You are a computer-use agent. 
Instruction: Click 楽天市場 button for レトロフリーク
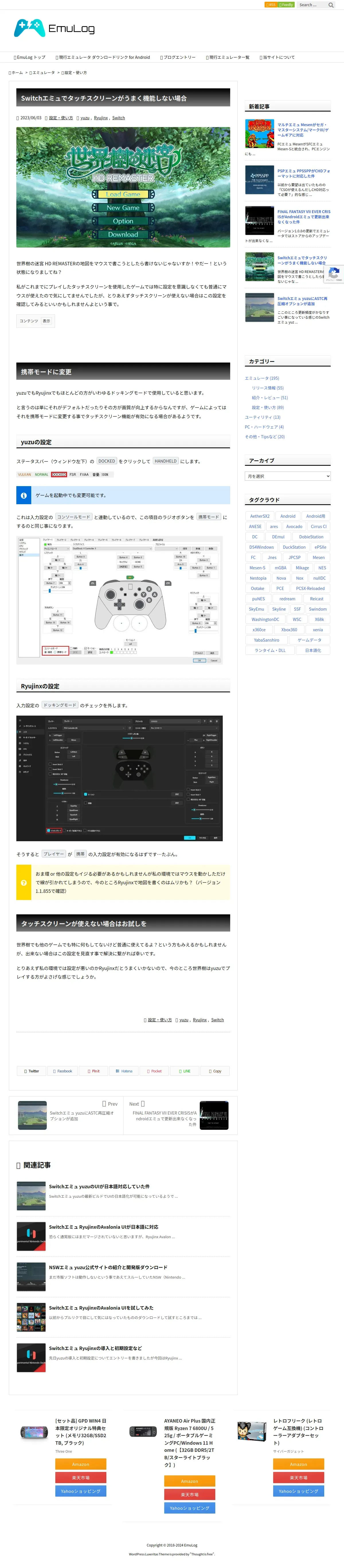pos(298,1478)
